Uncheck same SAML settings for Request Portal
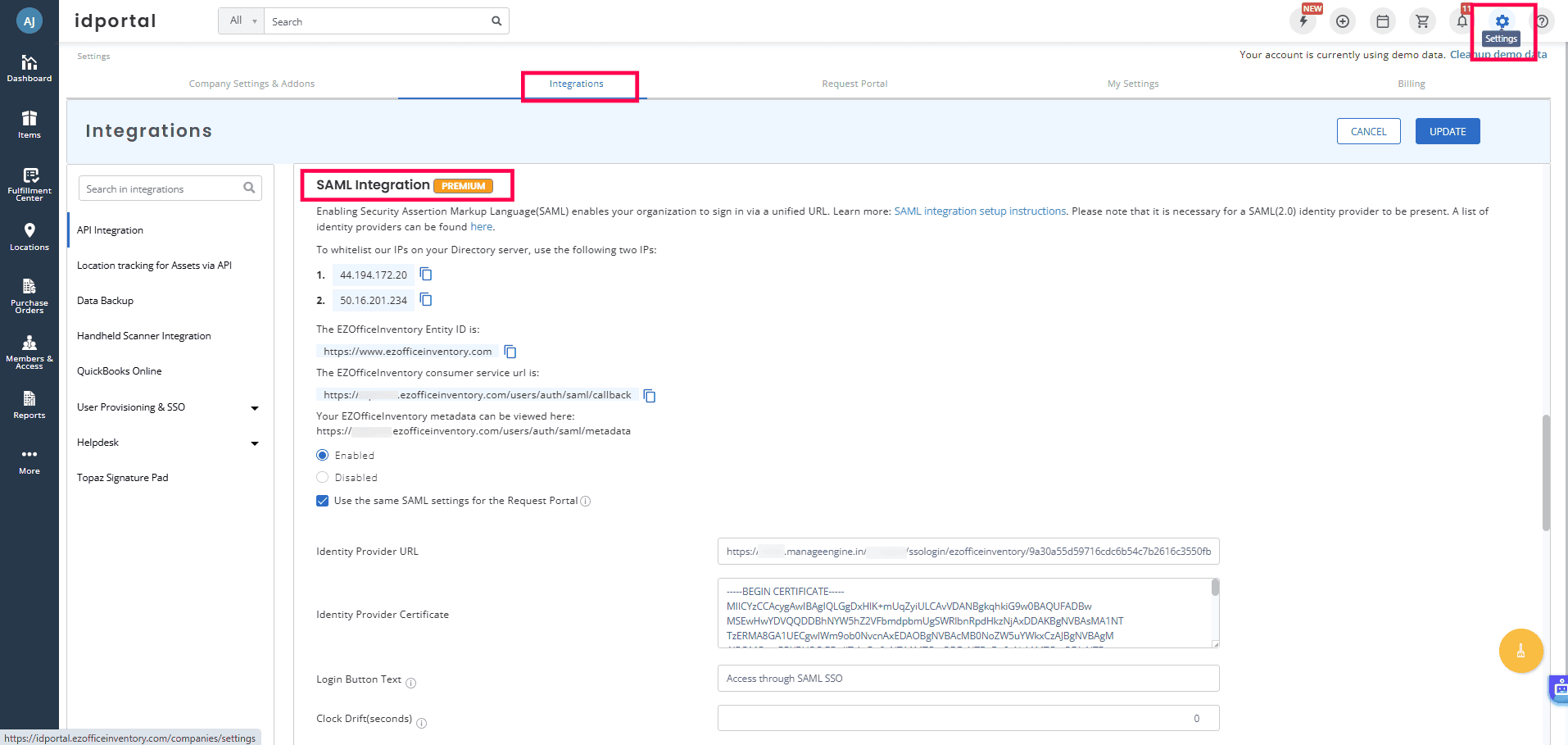Viewport: 1568px width, 745px height. 322,500
